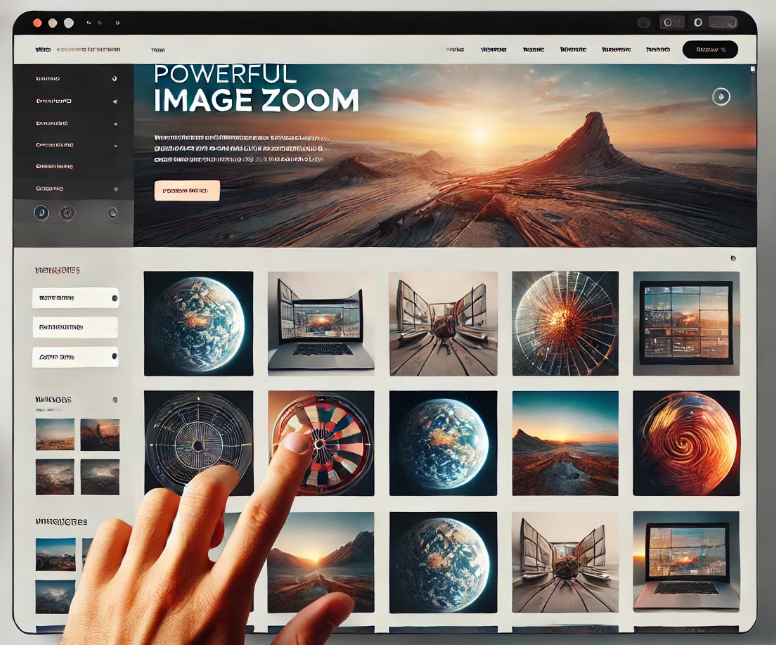Open the second link in the top navigation
The height and width of the screenshot is (645, 776).
pos(493,50)
